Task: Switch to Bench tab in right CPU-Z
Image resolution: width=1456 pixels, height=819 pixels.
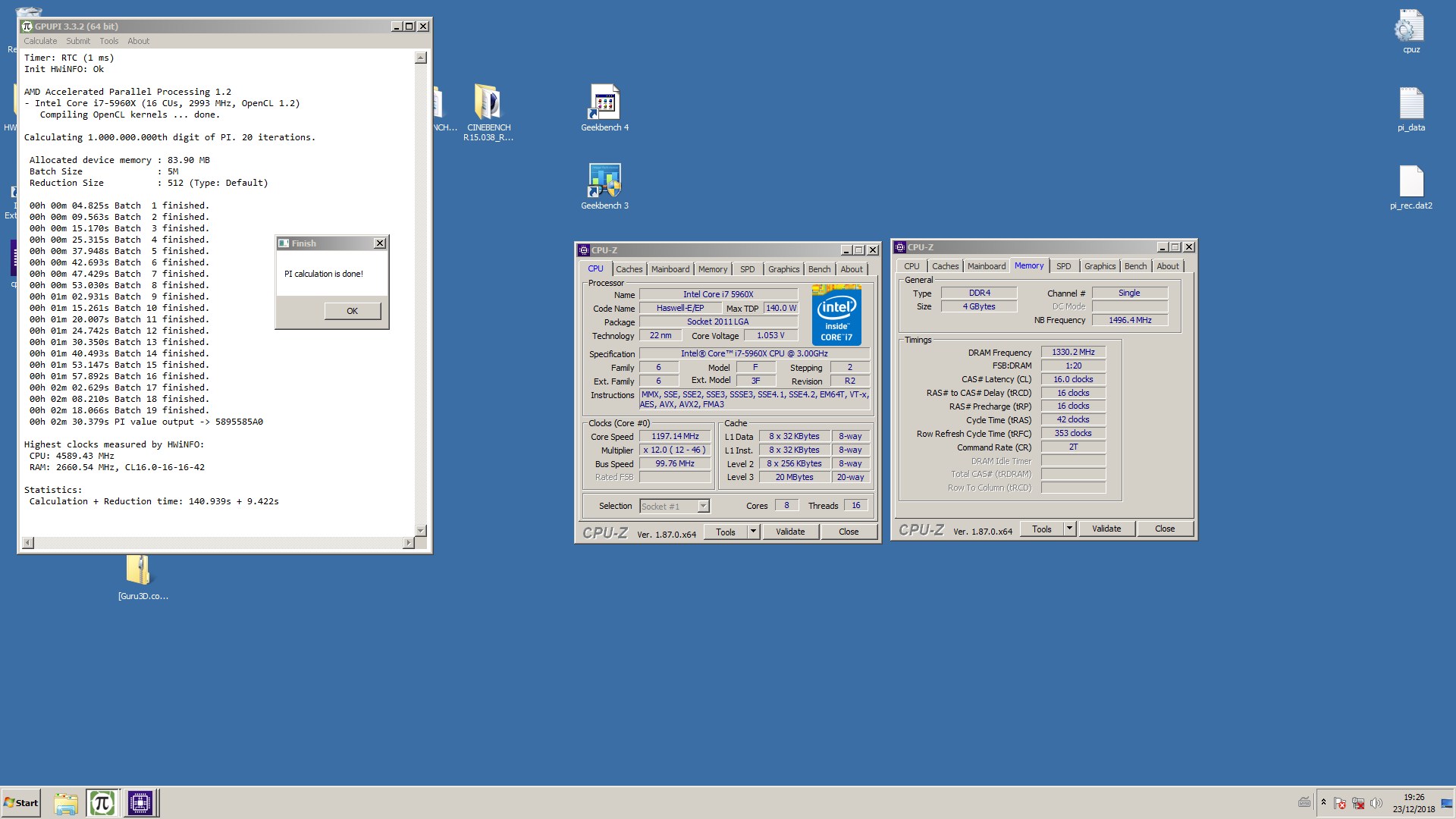Action: click(x=1135, y=266)
